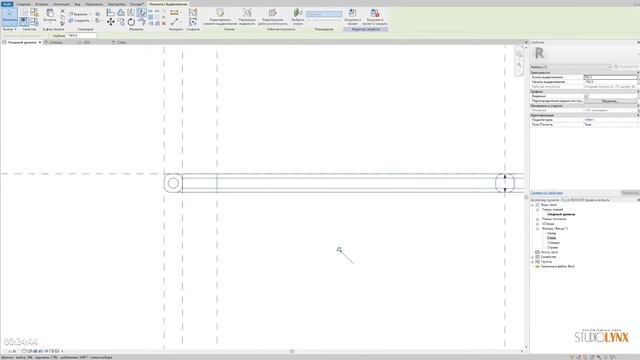Click the Глубина depth input field

(x=81, y=36)
